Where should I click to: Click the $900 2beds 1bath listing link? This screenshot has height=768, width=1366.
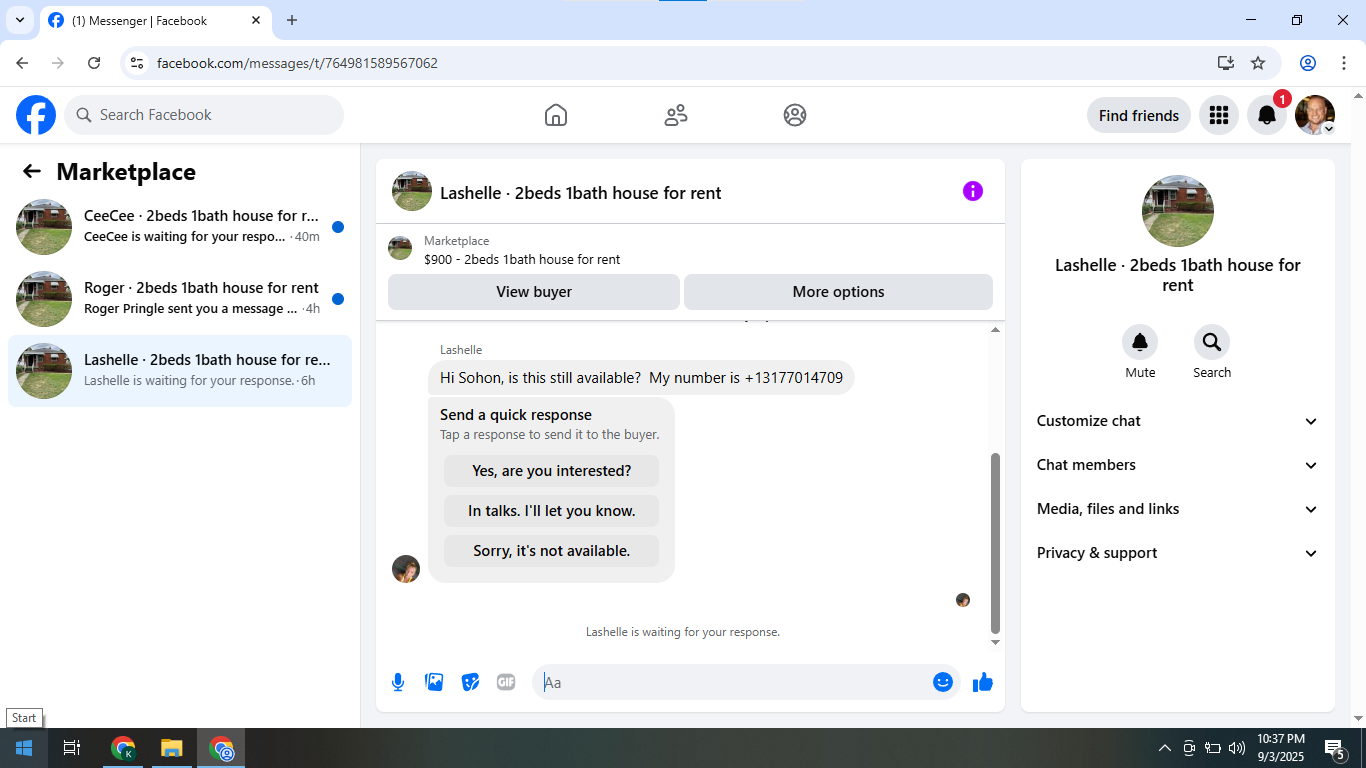(x=522, y=259)
